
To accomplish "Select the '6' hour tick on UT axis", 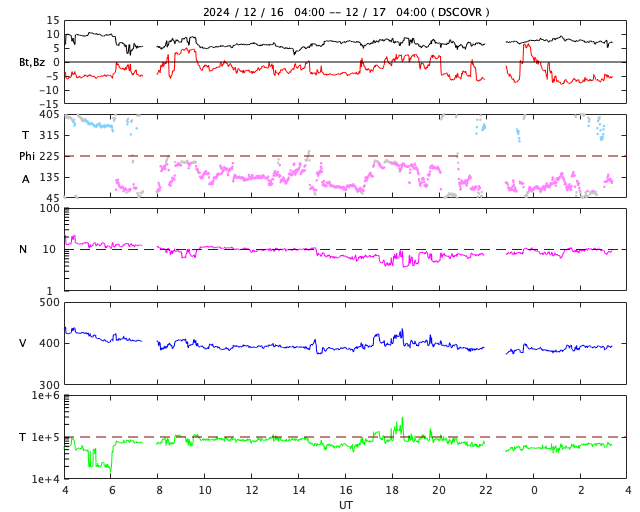I will coord(112,490).
